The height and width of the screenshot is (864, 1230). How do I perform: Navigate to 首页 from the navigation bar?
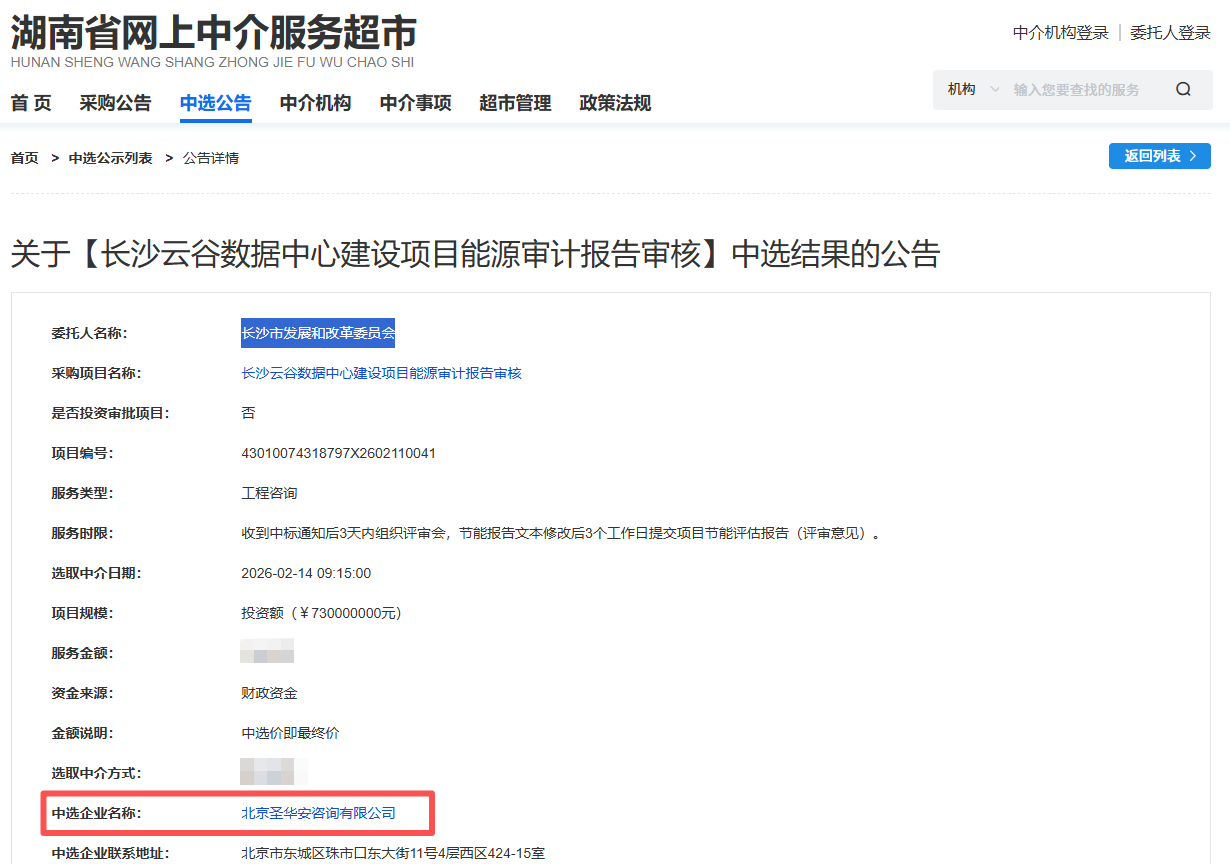[x=30, y=103]
